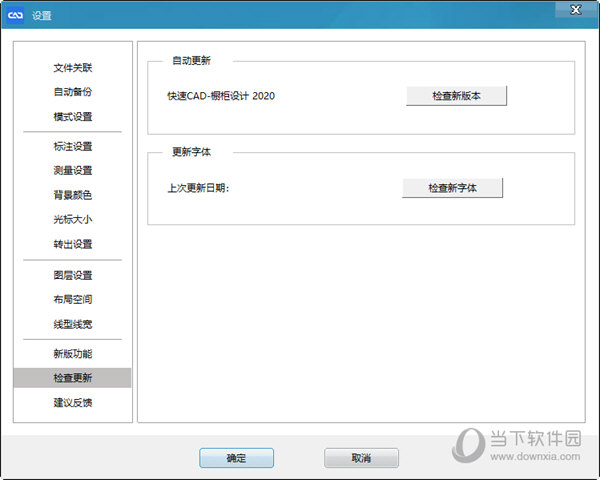Go to 布局空间 settings
Viewport: 600px width, 480px height.
coord(73,299)
